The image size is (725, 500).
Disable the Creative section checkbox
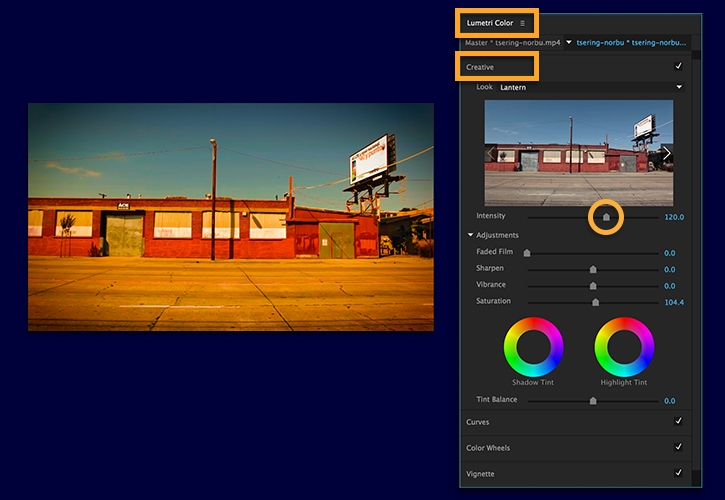[x=679, y=67]
